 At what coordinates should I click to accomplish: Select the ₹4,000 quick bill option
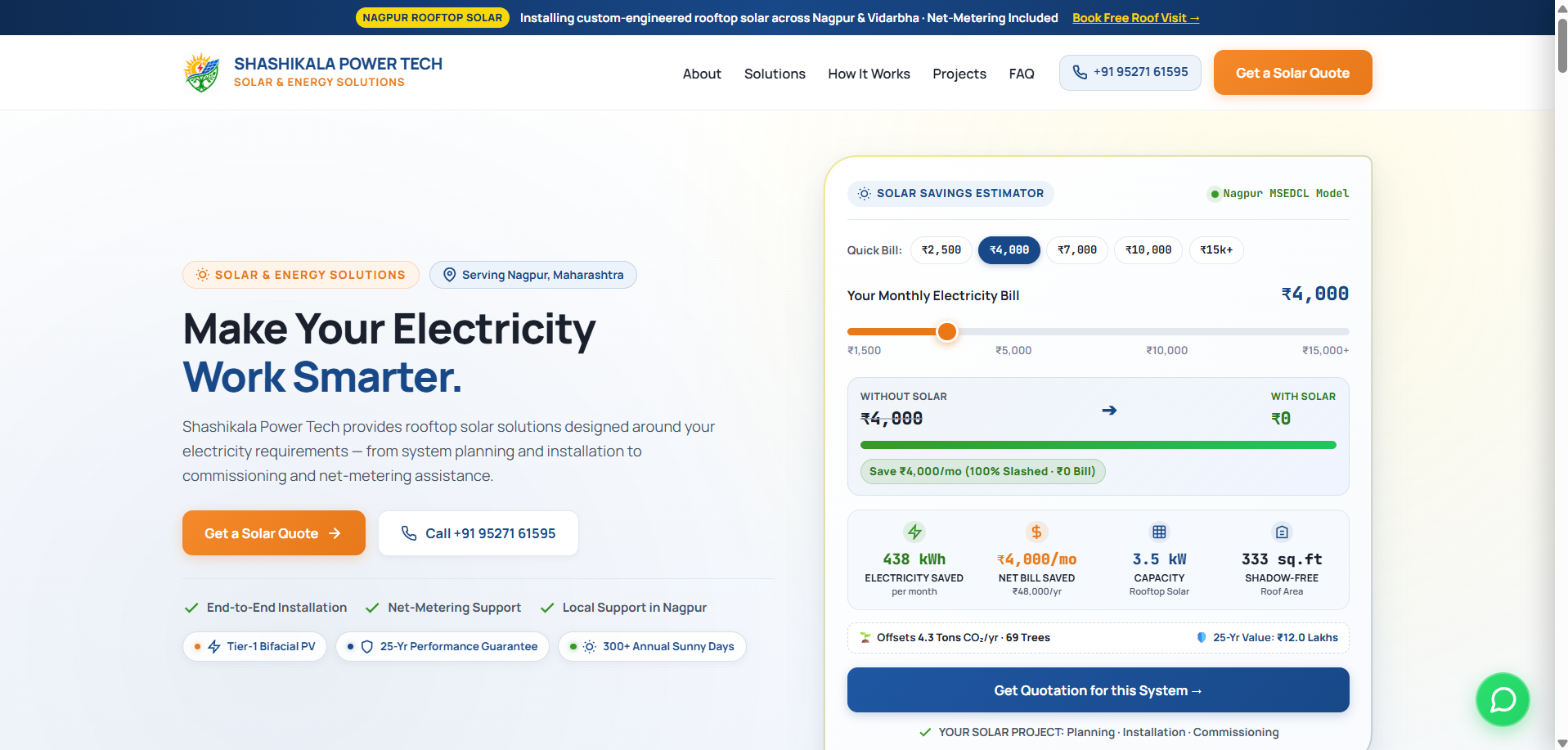point(1009,250)
